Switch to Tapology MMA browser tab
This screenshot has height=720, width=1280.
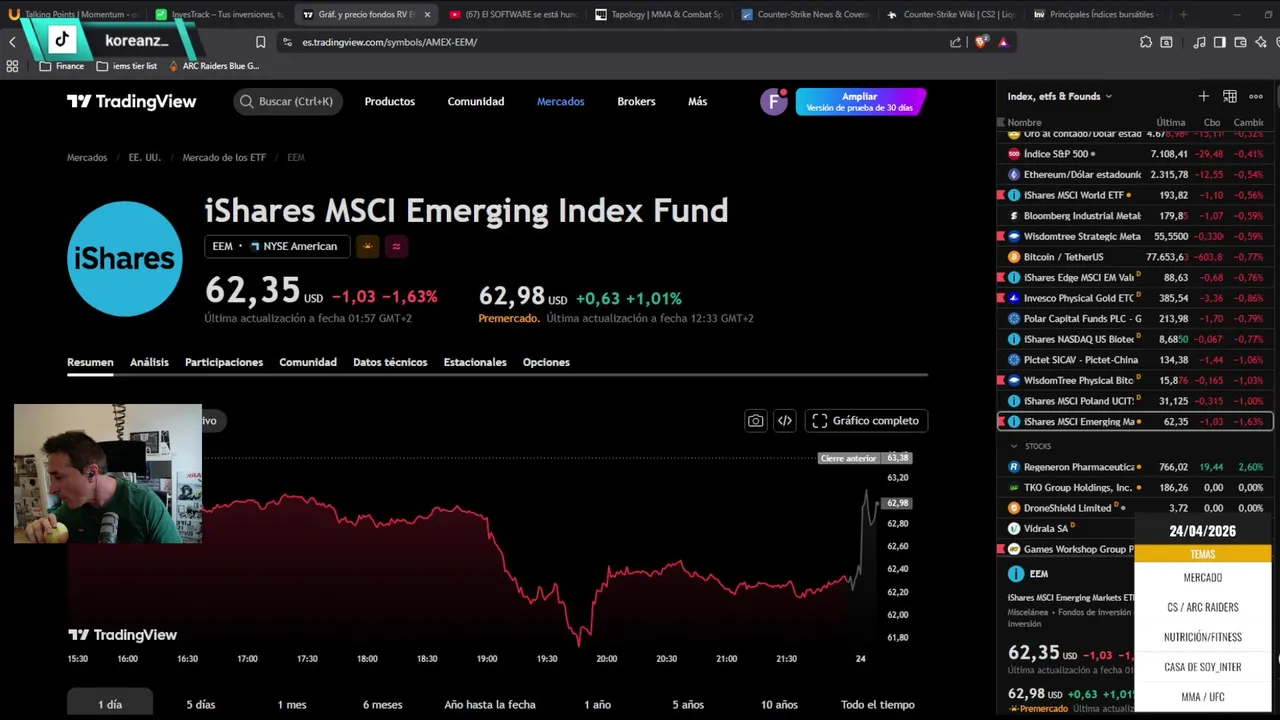[658, 15]
